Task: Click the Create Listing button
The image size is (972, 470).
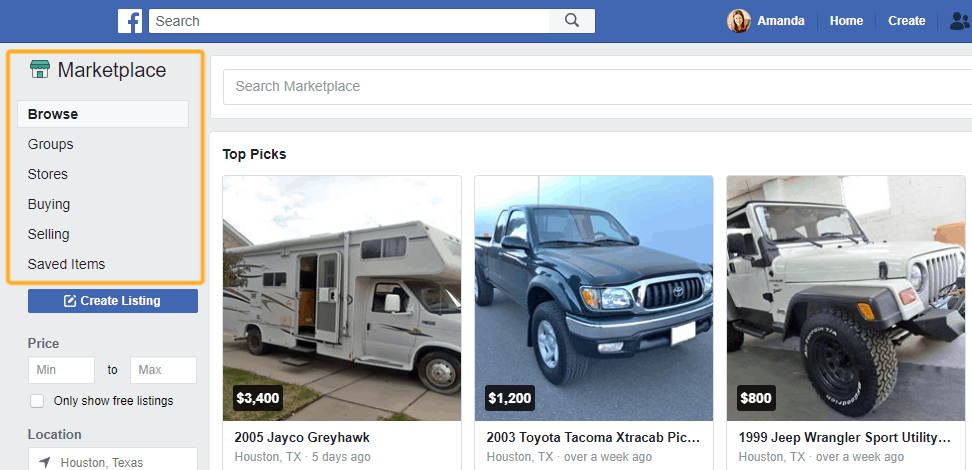Action: (x=113, y=301)
